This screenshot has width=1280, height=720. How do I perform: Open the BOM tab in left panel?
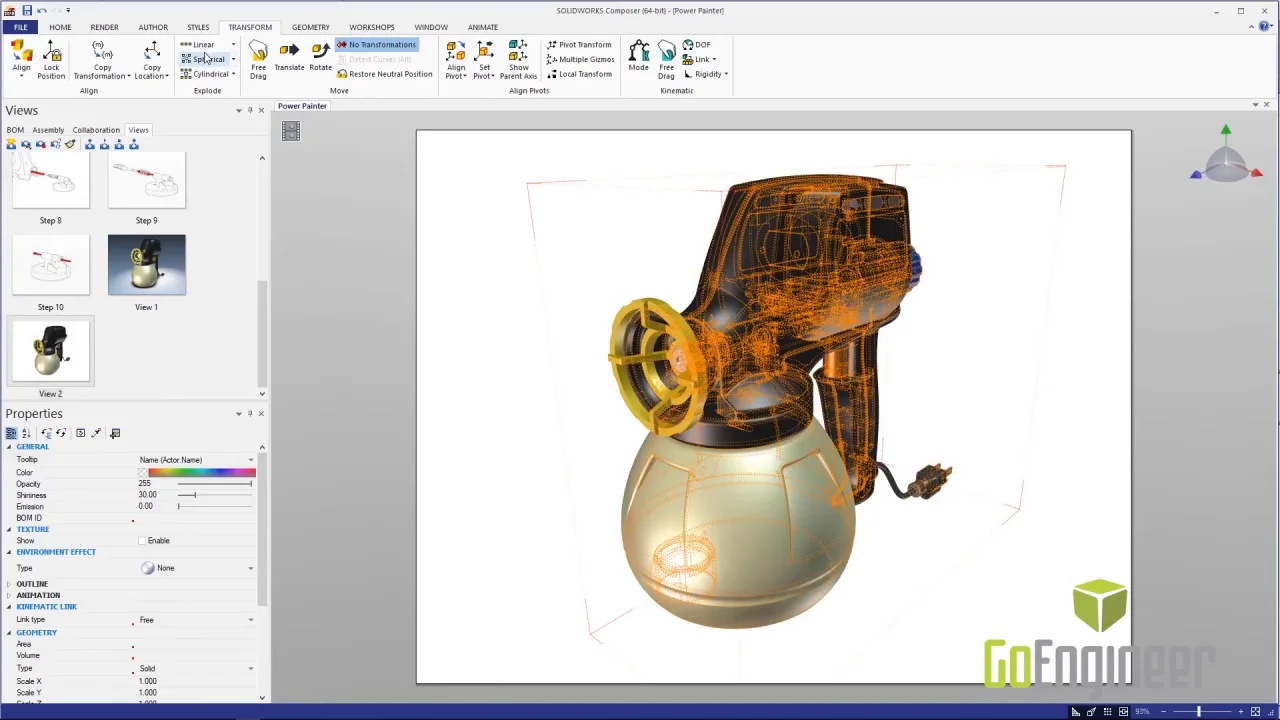click(15, 130)
